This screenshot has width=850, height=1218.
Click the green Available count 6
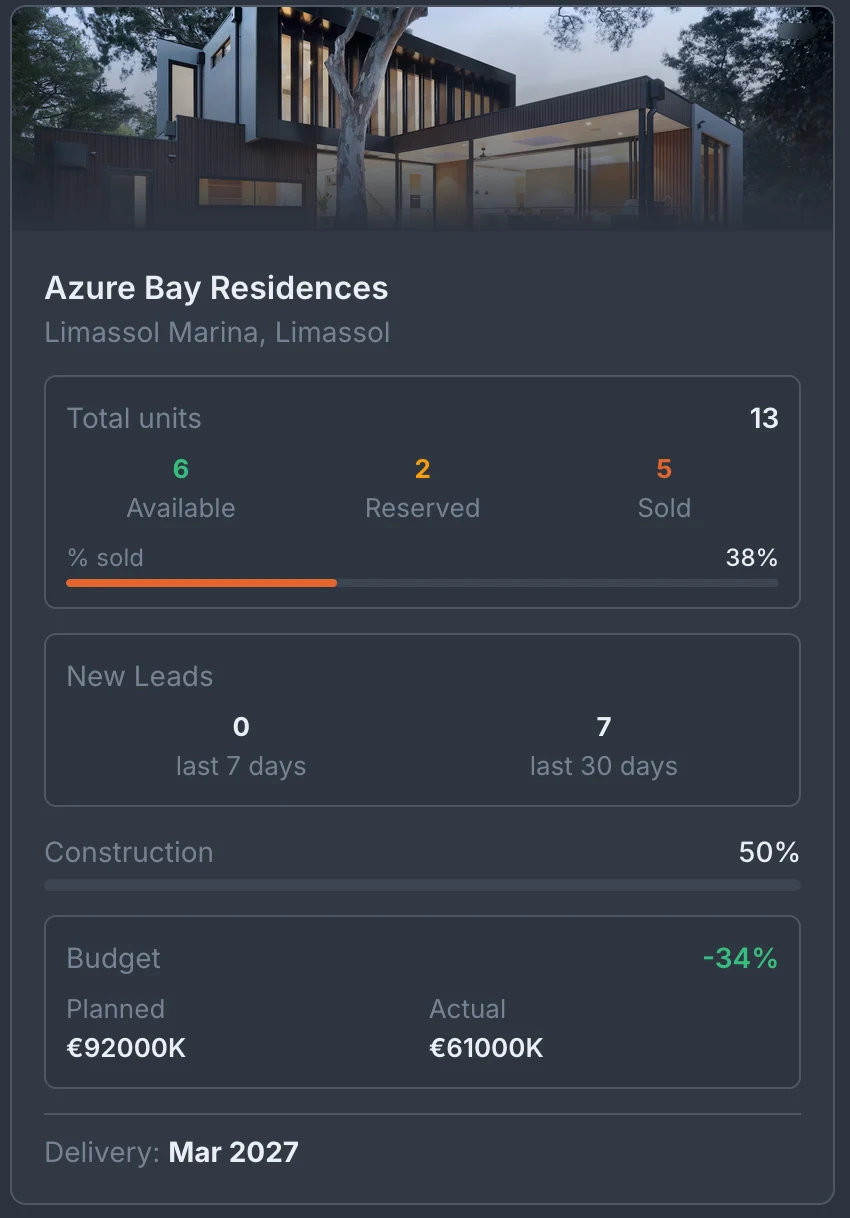(181, 468)
